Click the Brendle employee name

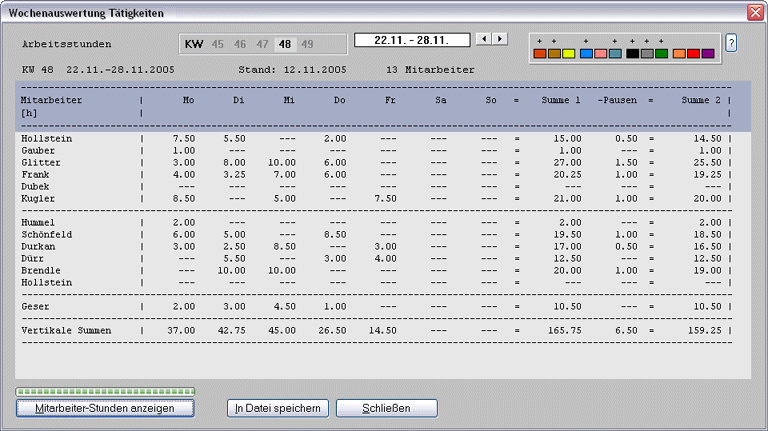41,271
